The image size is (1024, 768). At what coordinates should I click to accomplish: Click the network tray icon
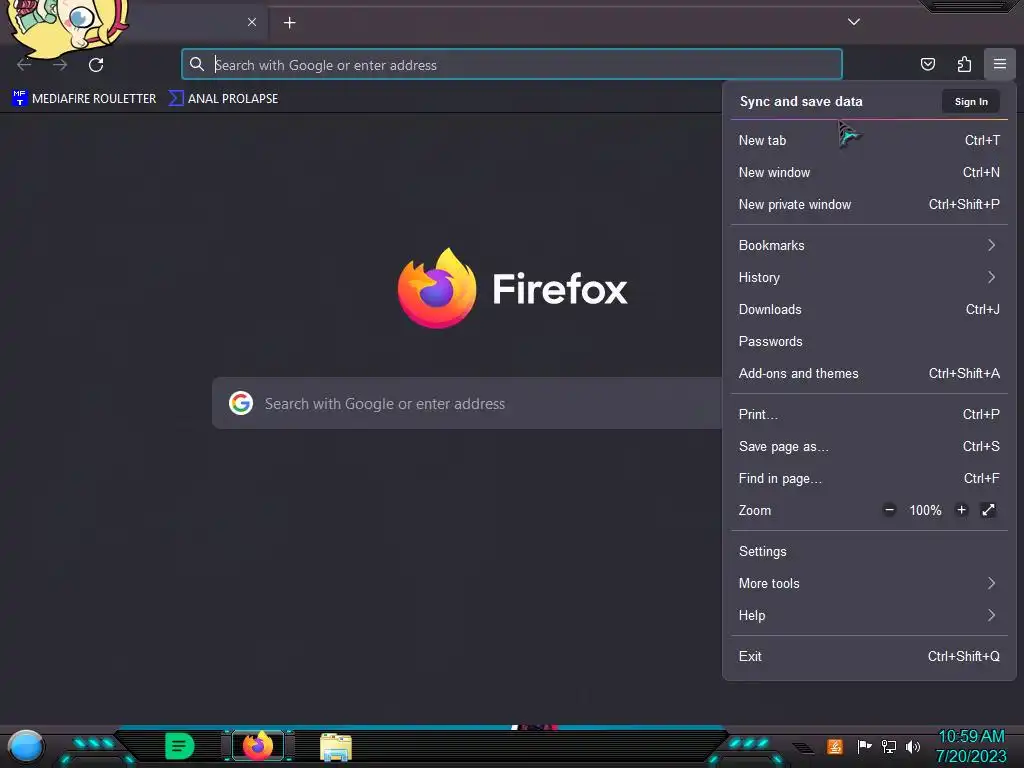pos(888,746)
